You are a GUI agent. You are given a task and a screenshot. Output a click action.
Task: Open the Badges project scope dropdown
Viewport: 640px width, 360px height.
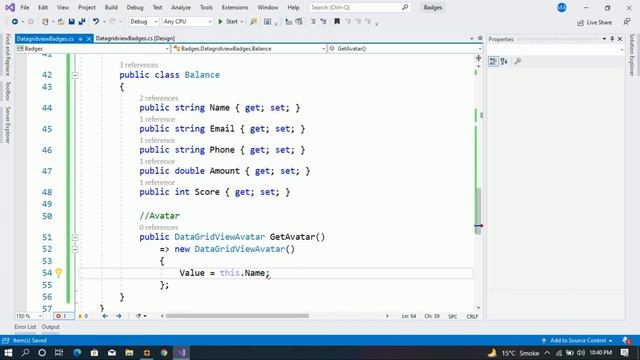coord(93,49)
